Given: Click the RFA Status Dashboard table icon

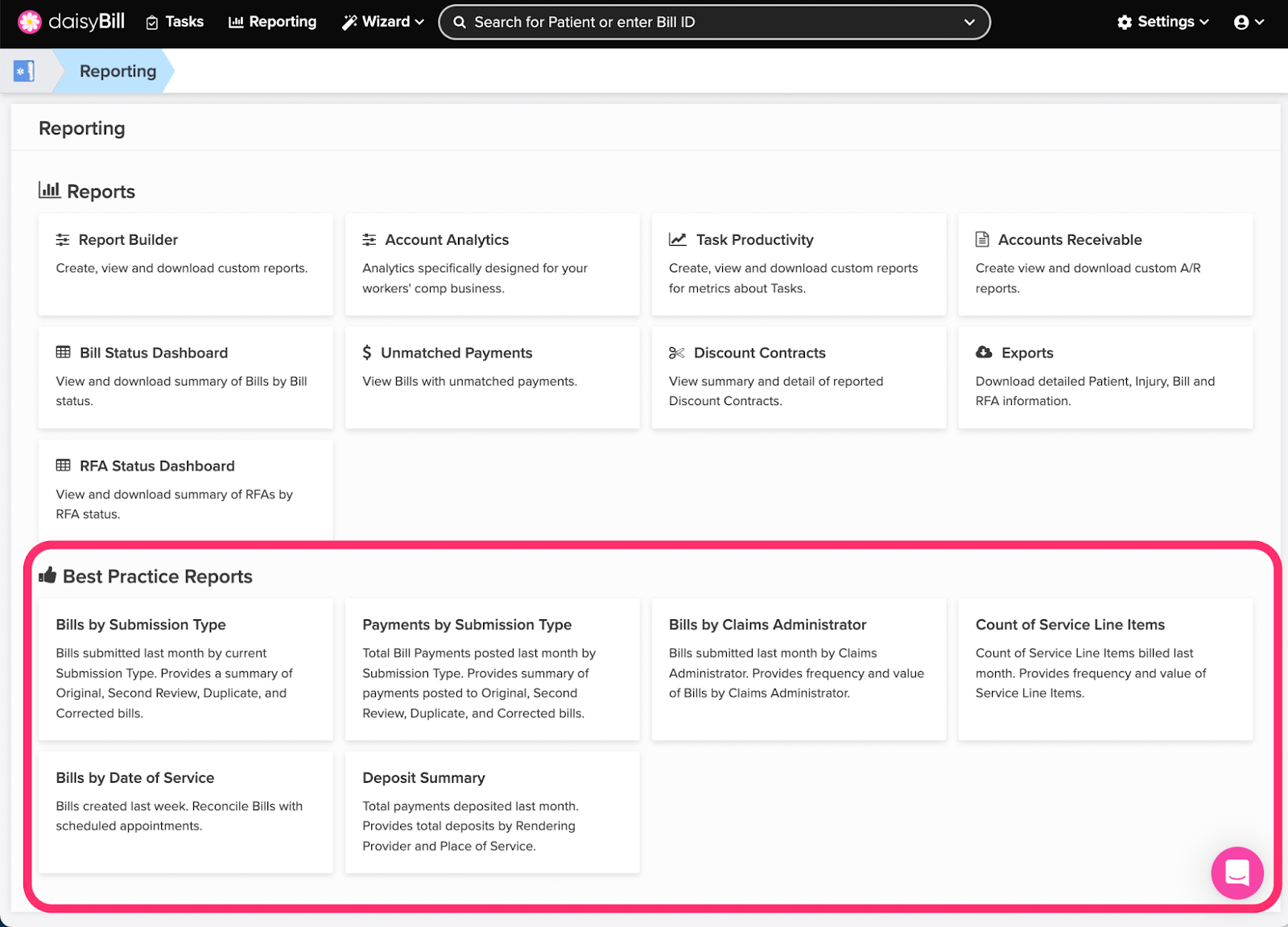Looking at the screenshot, I should (x=64, y=466).
